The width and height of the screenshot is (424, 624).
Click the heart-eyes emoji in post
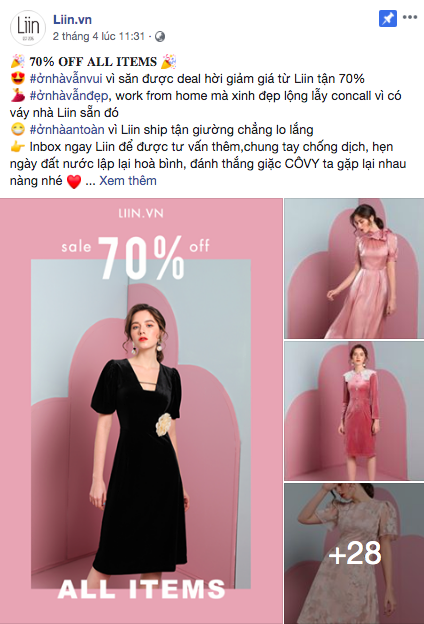(x=18, y=78)
